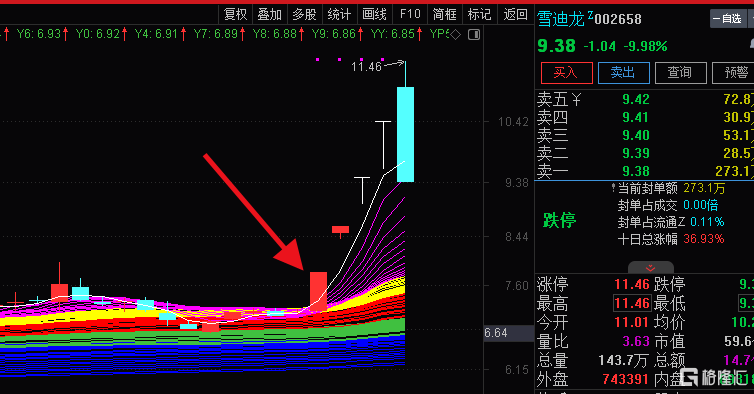
Task: Click the diamond icon beside indicator values
Action: [456, 35]
